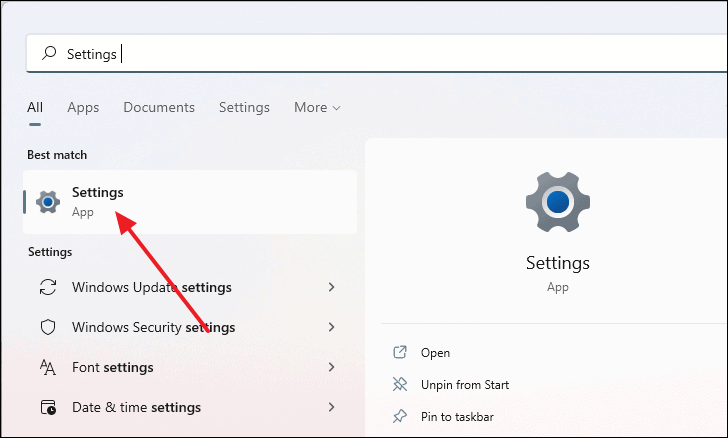Select Unpin from Start option

465,385
